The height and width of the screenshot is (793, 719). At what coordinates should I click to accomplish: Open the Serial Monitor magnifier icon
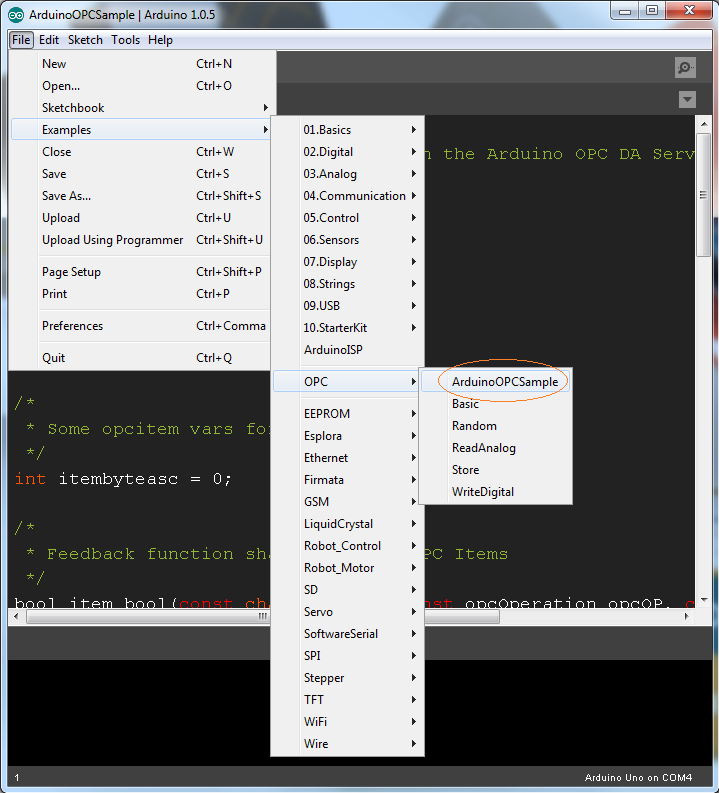(x=685, y=67)
